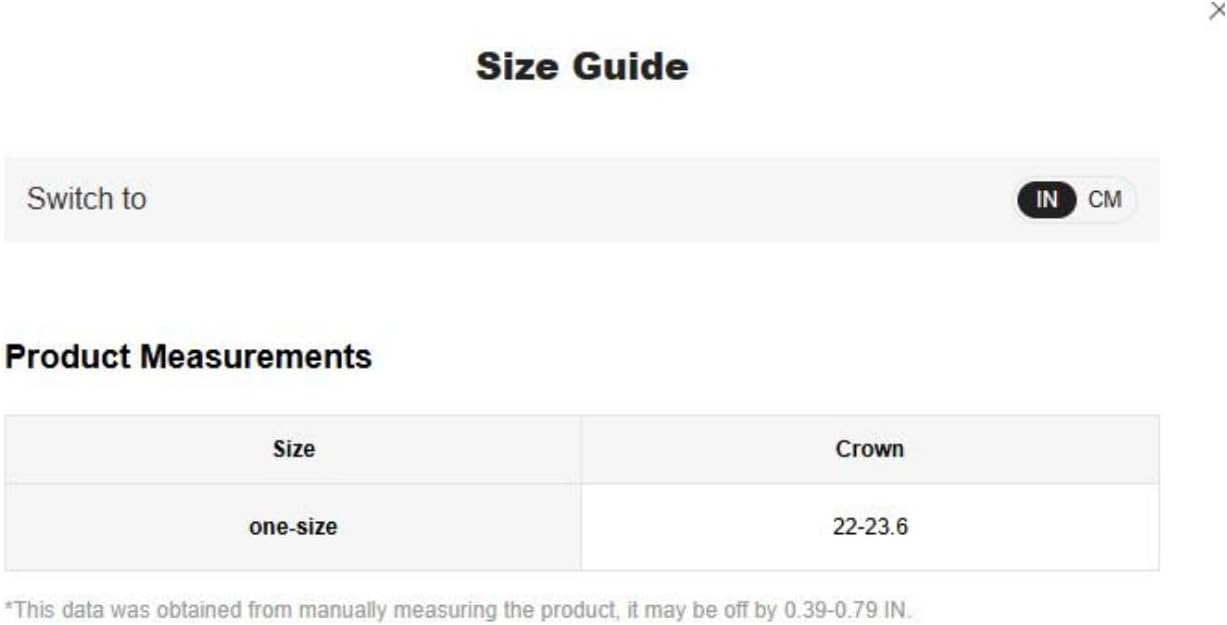
Task: Click the one-size row cell
Action: [293, 526]
